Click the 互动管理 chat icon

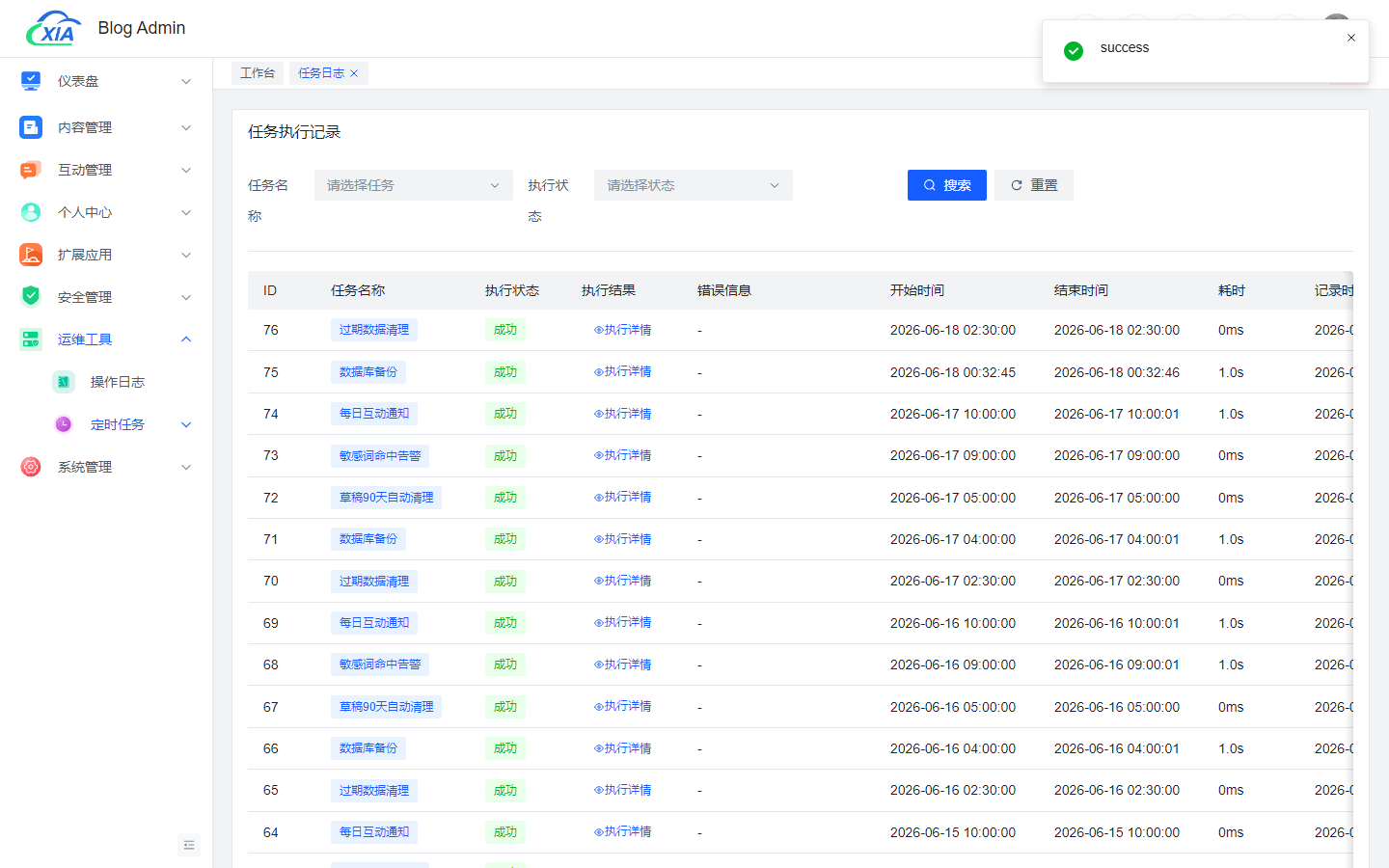point(31,170)
